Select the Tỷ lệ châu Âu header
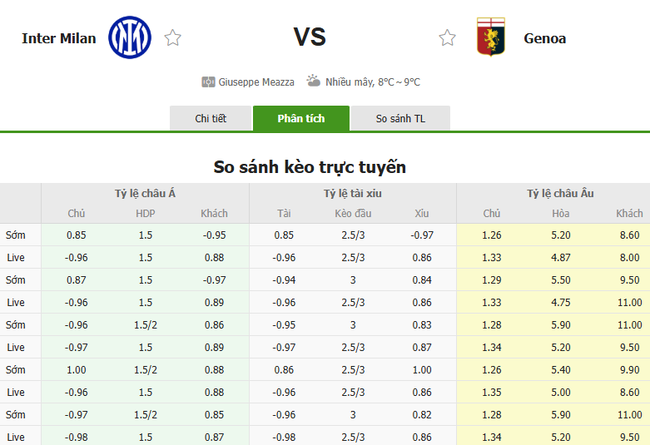 [x=560, y=192]
